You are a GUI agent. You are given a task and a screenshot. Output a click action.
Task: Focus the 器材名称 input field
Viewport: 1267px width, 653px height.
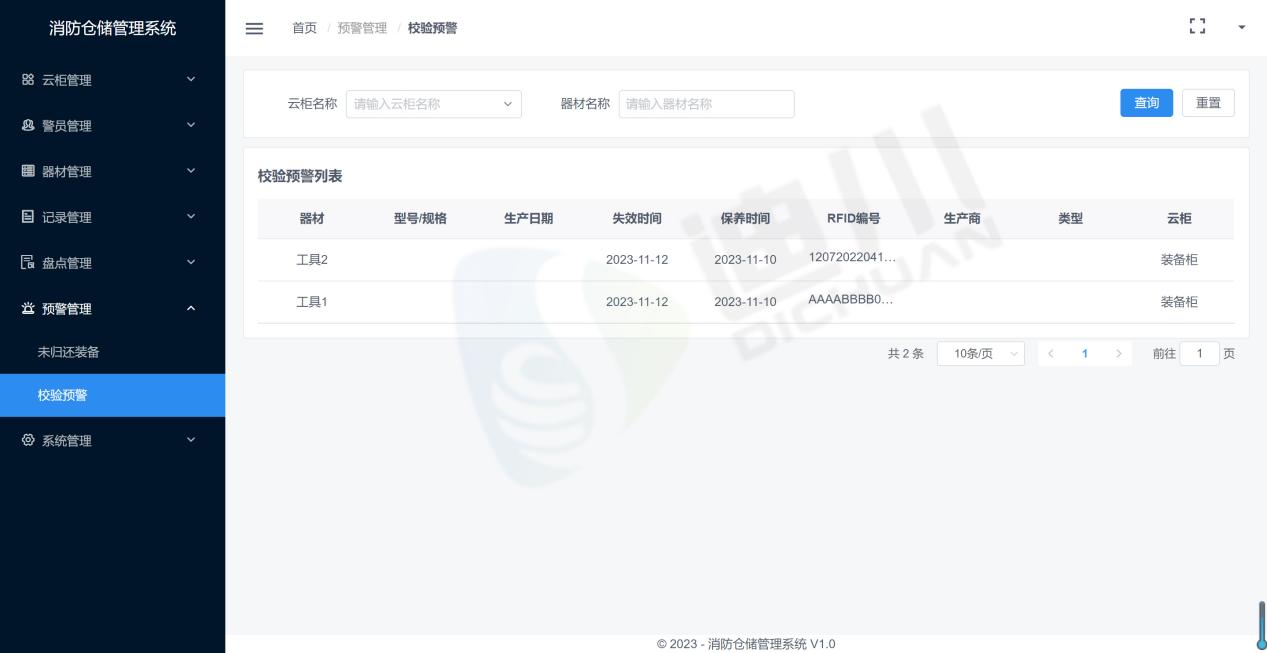tap(706, 104)
